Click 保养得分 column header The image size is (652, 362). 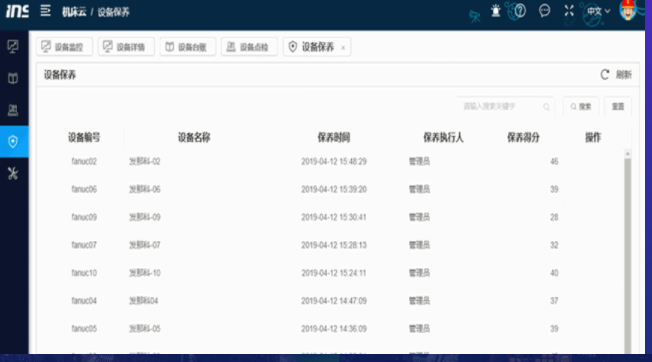pyautogui.click(x=523, y=138)
